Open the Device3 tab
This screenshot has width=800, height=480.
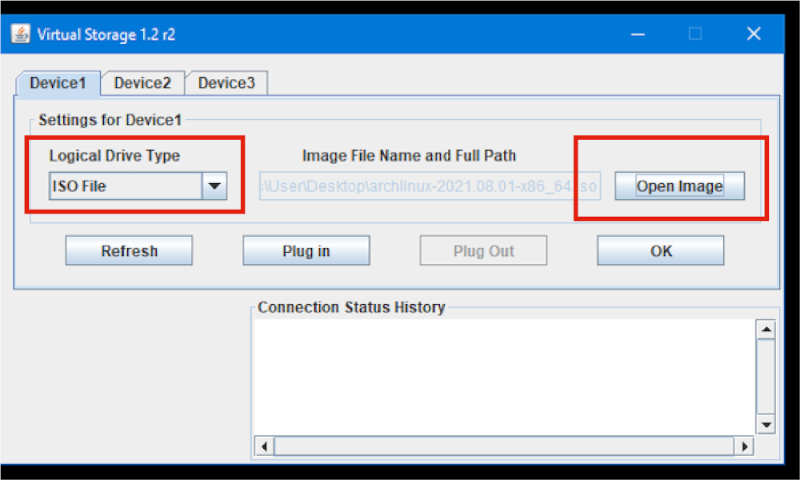coord(226,83)
